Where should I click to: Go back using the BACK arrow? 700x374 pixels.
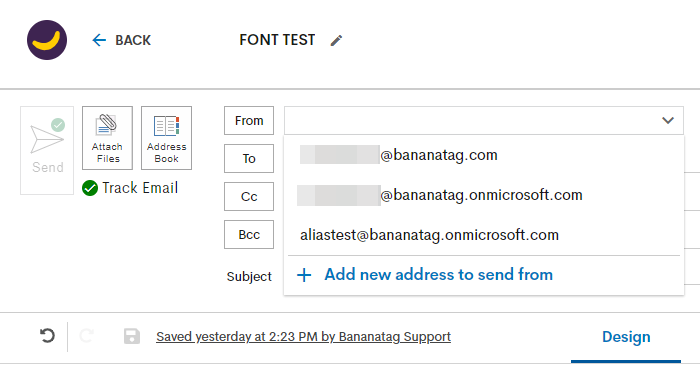[x=121, y=40]
